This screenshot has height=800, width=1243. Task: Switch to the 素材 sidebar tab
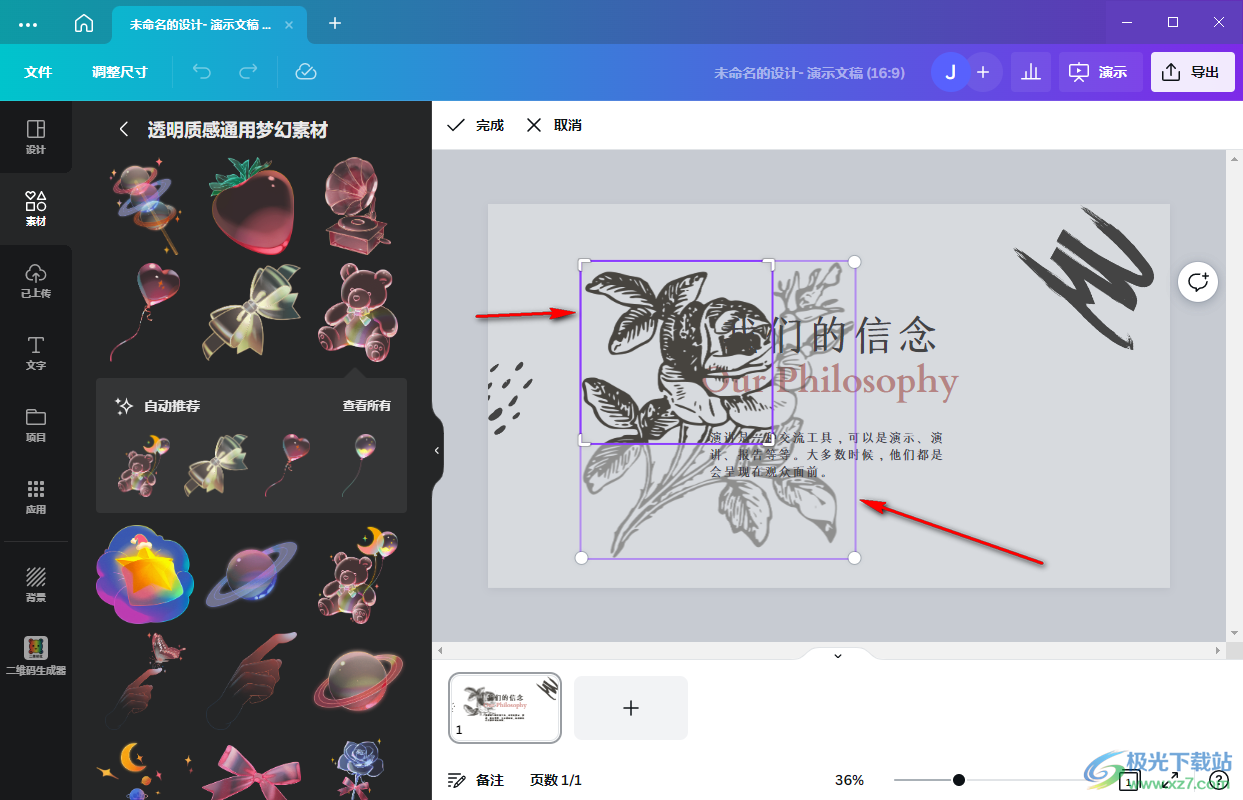pyautogui.click(x=36, y=209)
